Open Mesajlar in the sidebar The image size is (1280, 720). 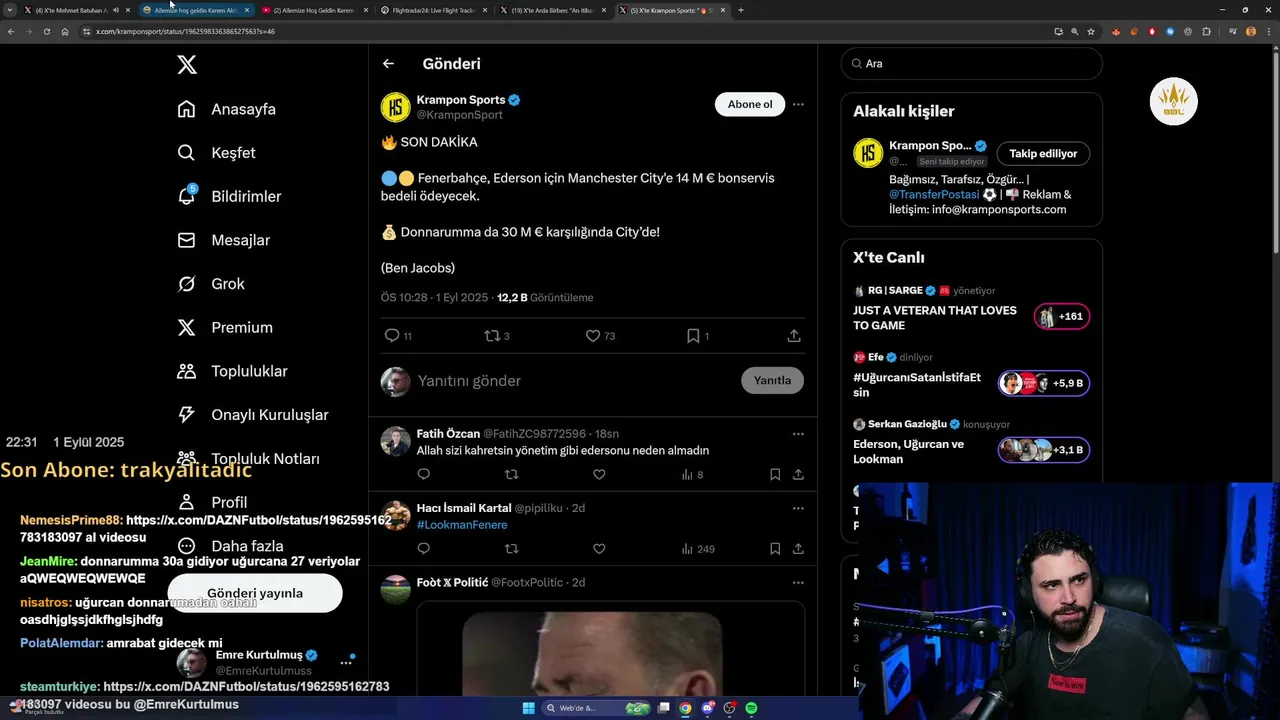click(x=223, y=240)
